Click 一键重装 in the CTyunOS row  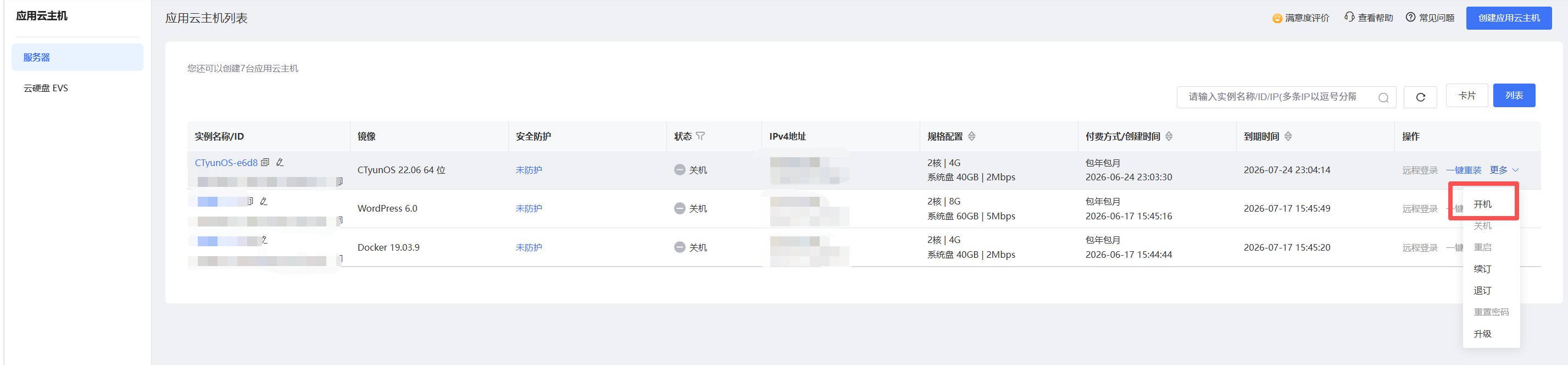pyautogui.click(x=1463, y=170)
